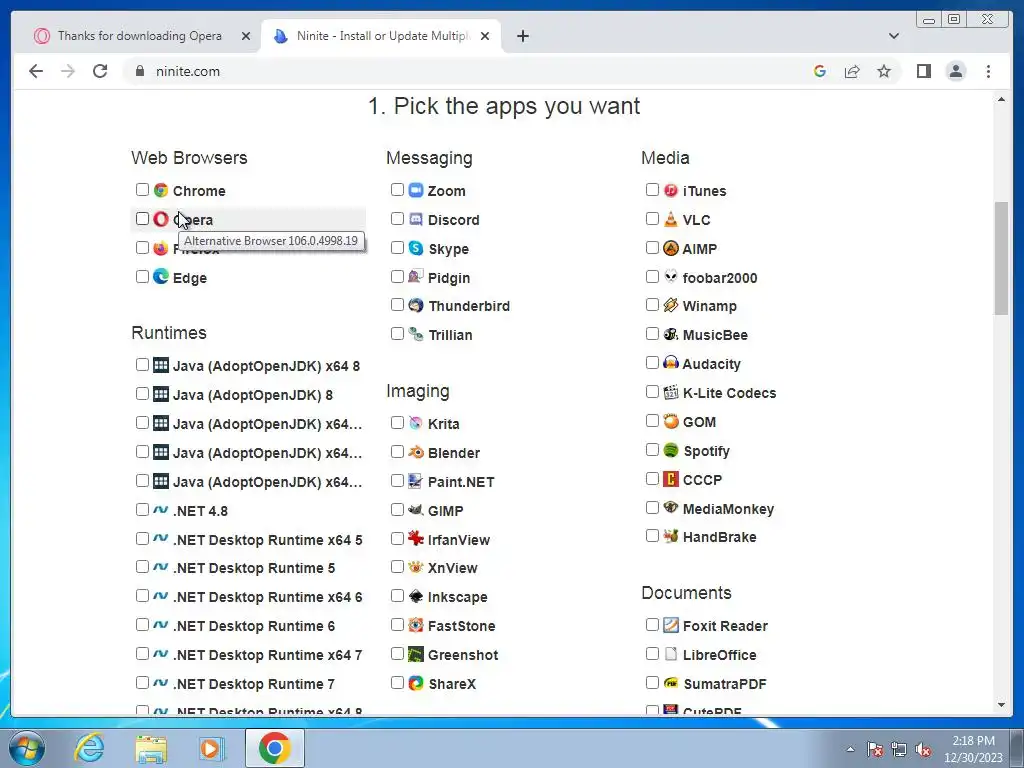Click the Blender icon
The height and width of the screenshot is (768, 1024).
[x=416, y=452]
